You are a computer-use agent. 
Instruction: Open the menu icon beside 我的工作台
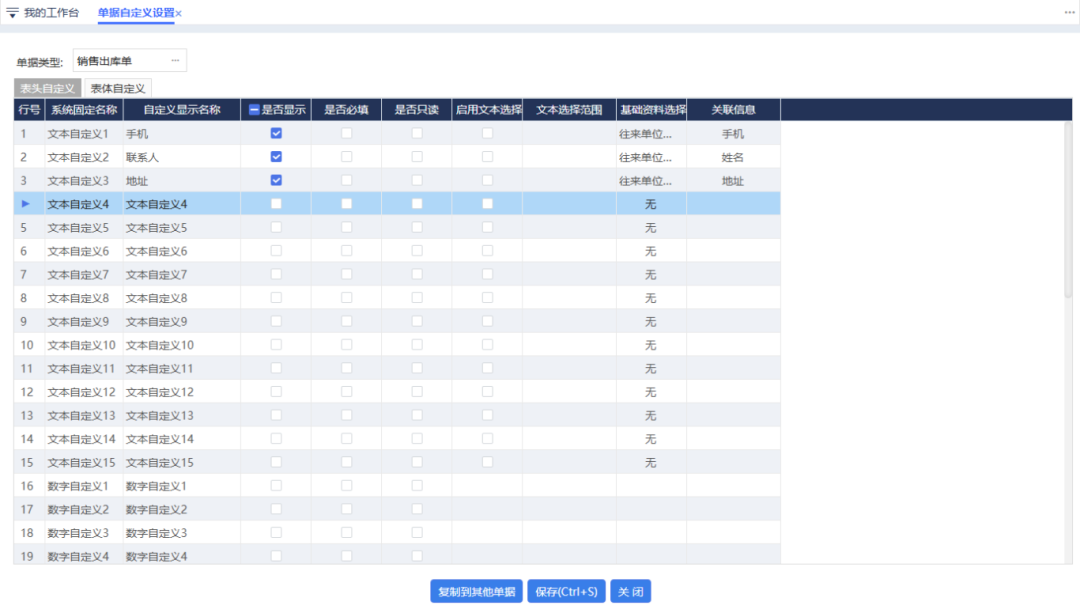click(x=12, y=13)
